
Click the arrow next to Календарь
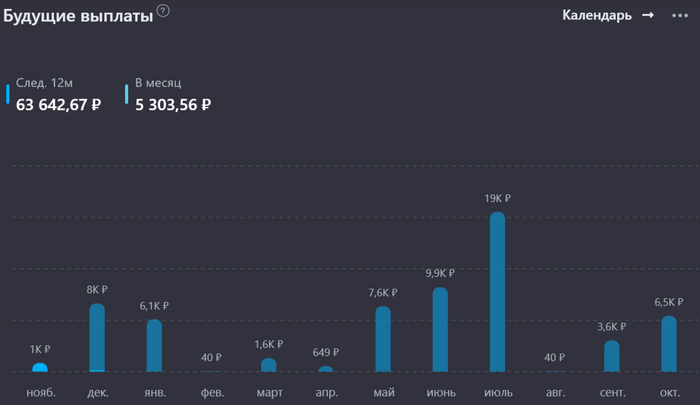pos(647,15)
